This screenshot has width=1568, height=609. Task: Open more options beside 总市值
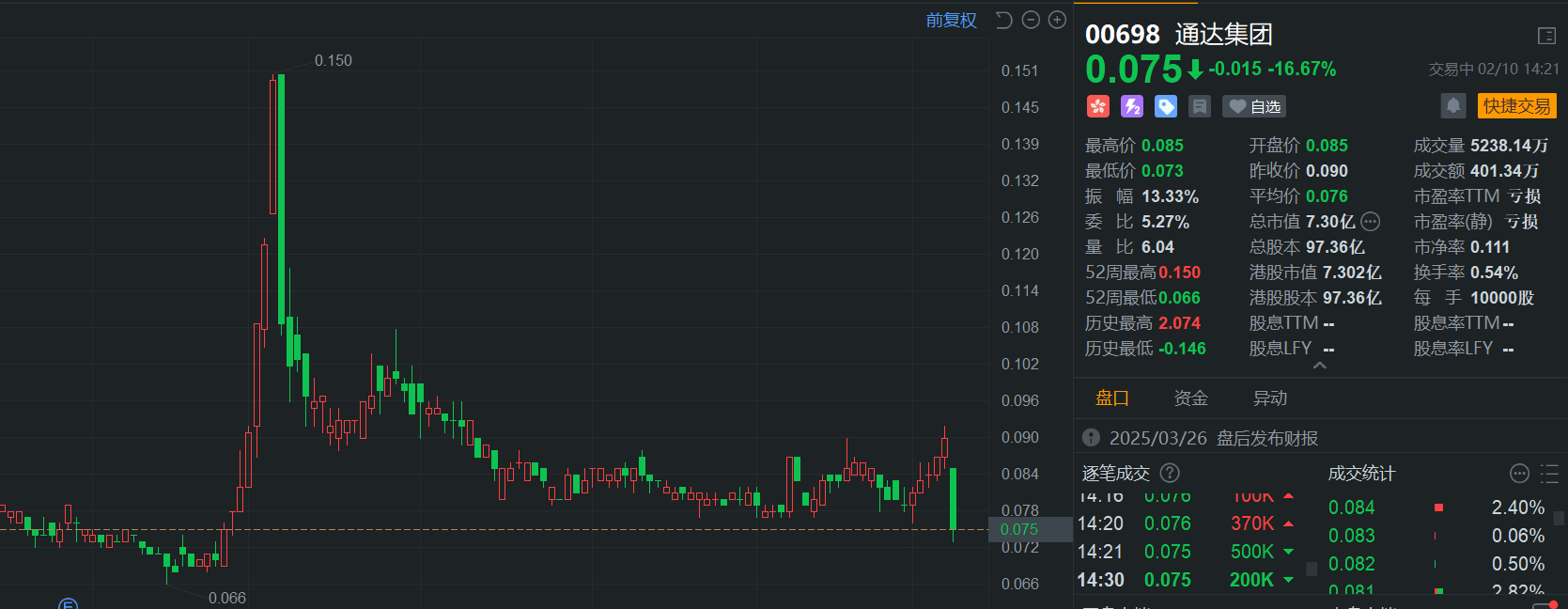pyautogui.click(x=1371, y=222)
